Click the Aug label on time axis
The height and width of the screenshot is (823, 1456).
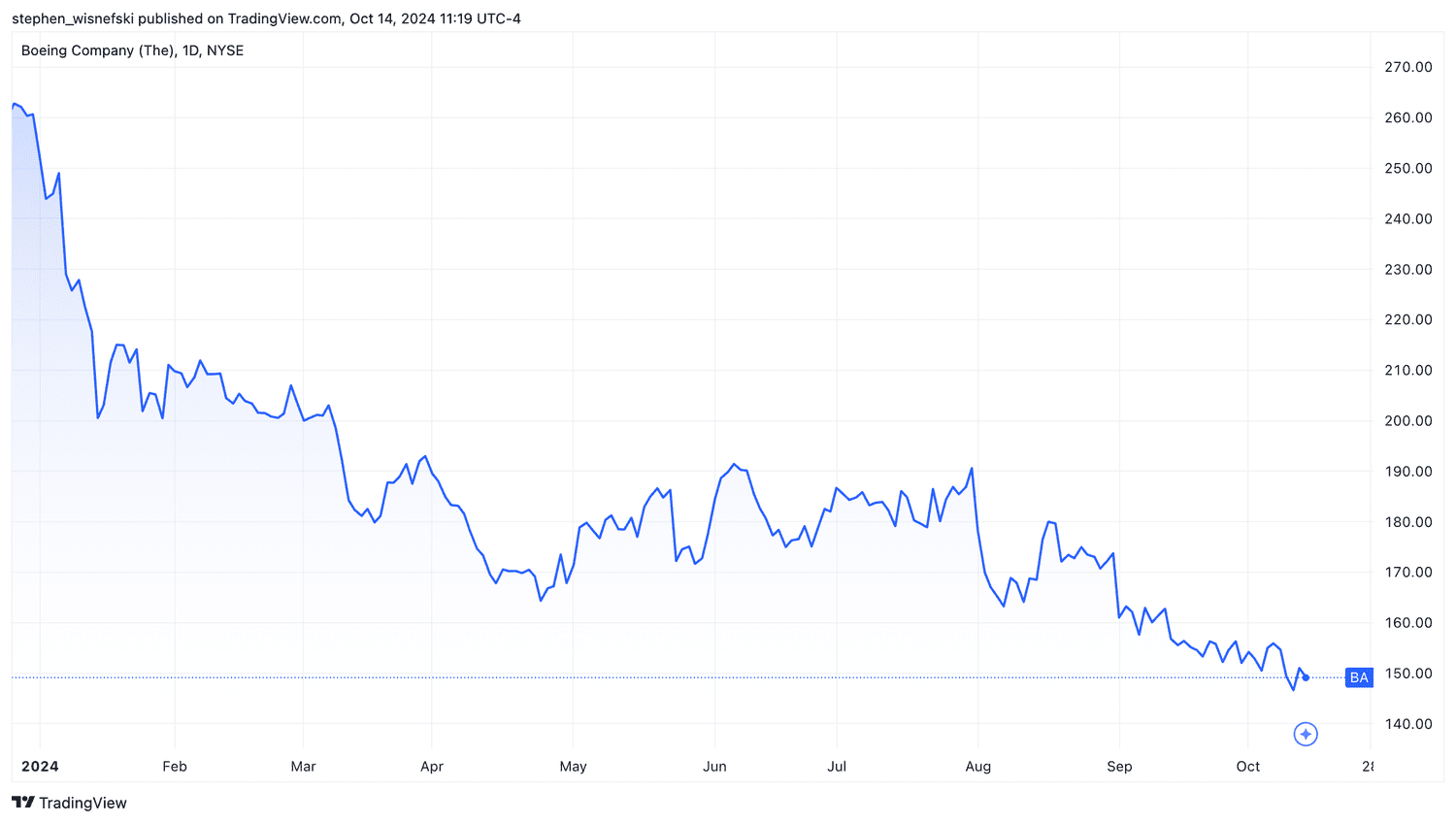(x=978, y=766)
